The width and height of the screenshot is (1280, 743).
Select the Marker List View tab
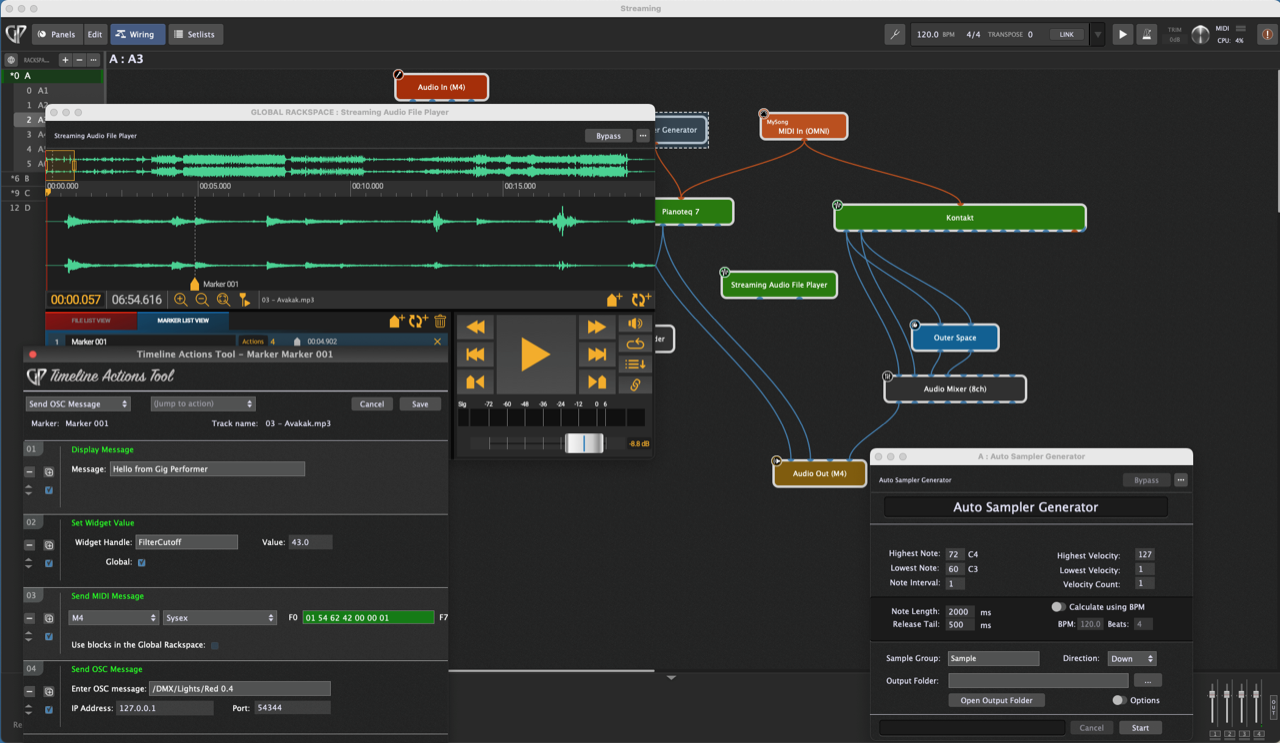[183, 321]
